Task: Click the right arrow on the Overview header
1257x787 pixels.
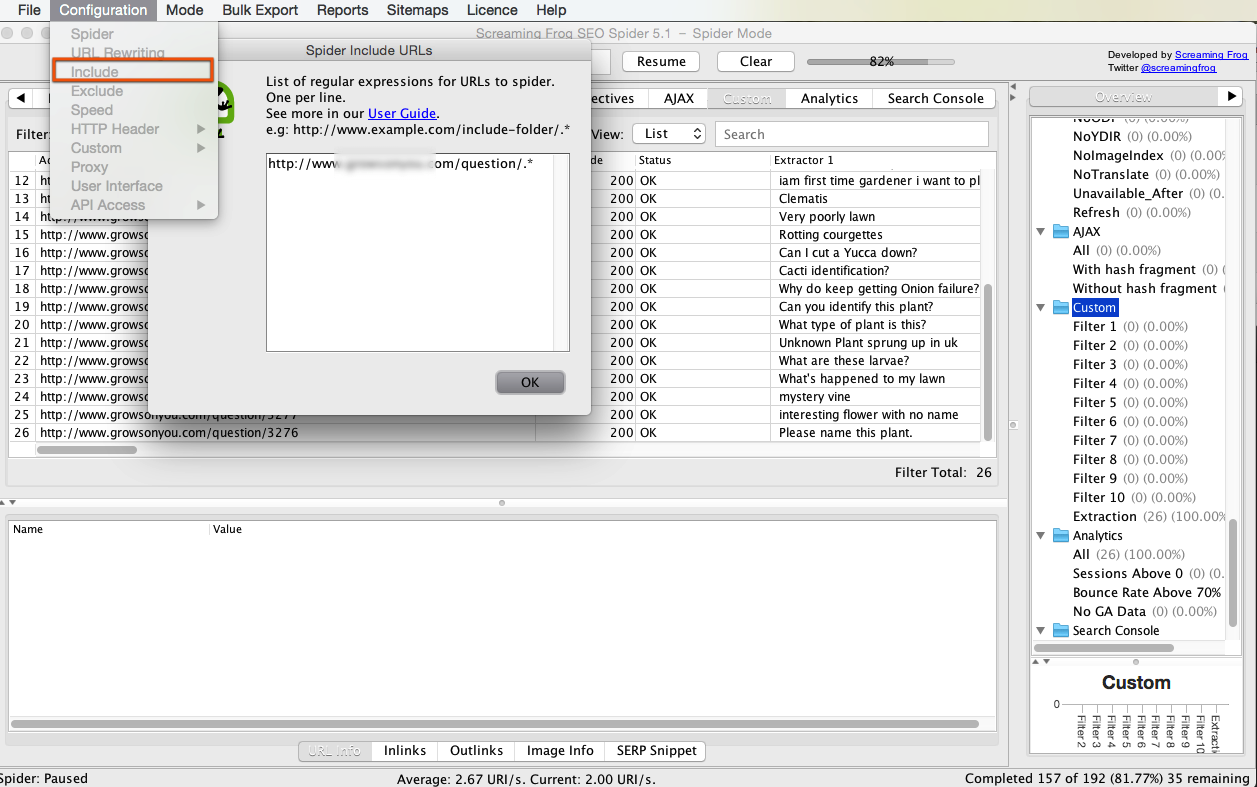Action: [1231, 96]
